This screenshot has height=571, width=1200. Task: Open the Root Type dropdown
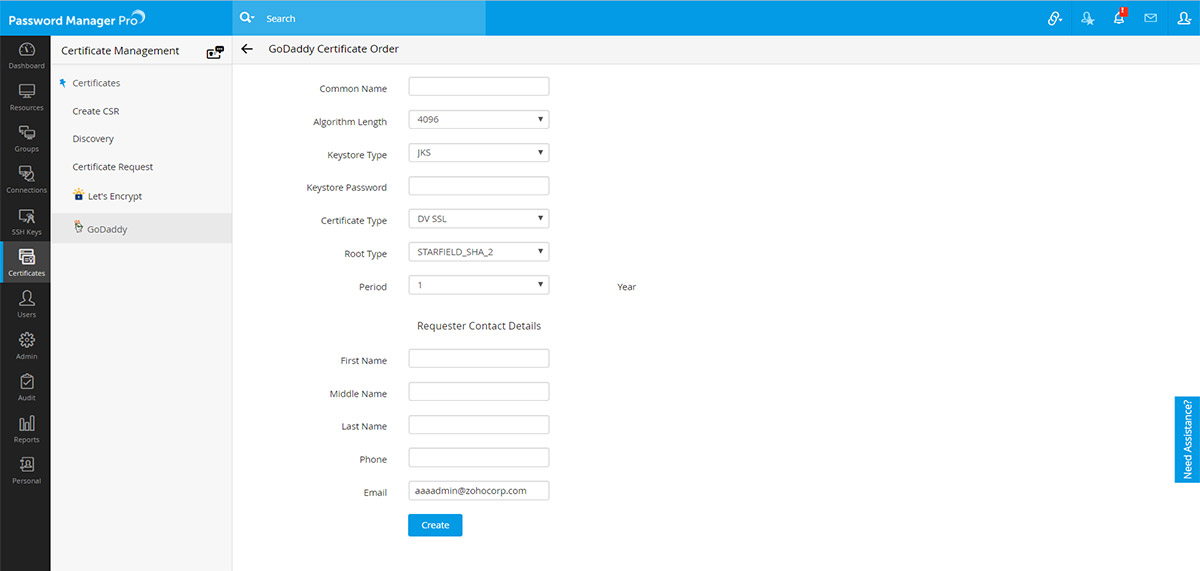479,252
